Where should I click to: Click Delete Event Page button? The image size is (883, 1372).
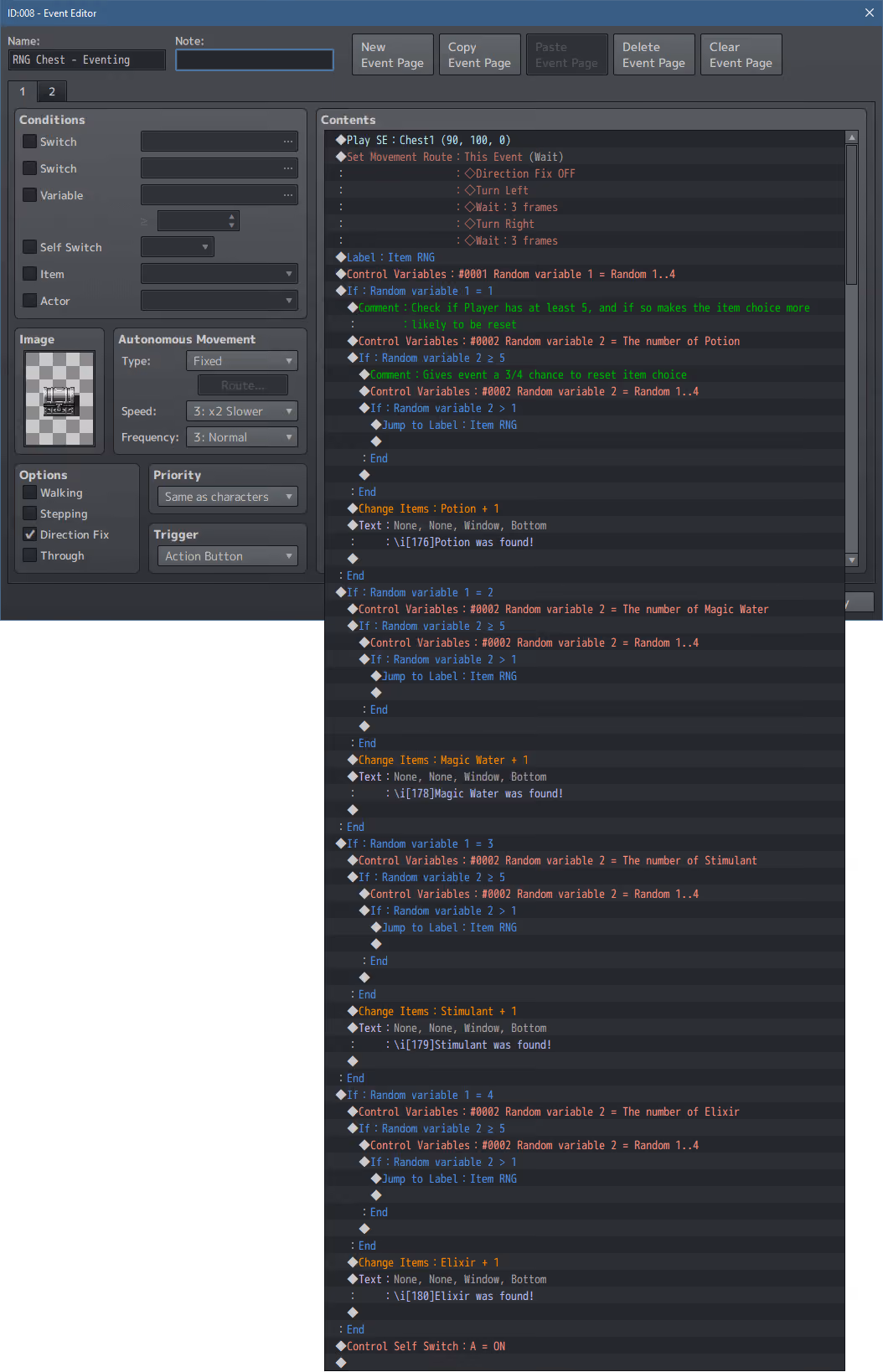pyautogui.click(x=654, y=54)
